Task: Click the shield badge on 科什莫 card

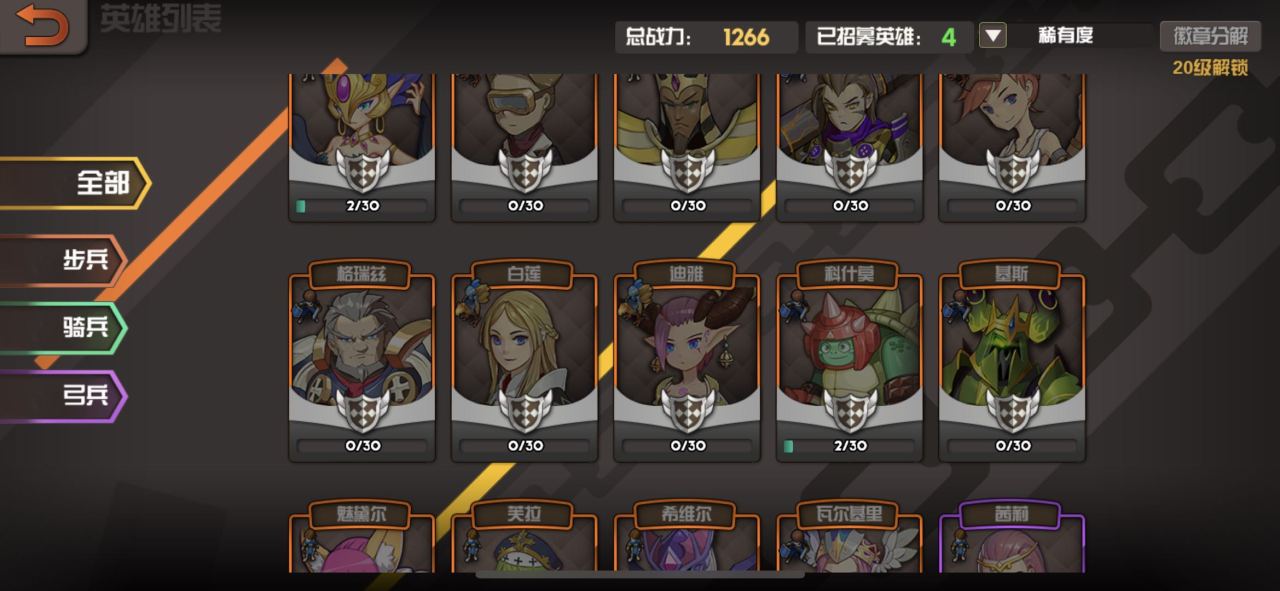Action: point(850,410)
